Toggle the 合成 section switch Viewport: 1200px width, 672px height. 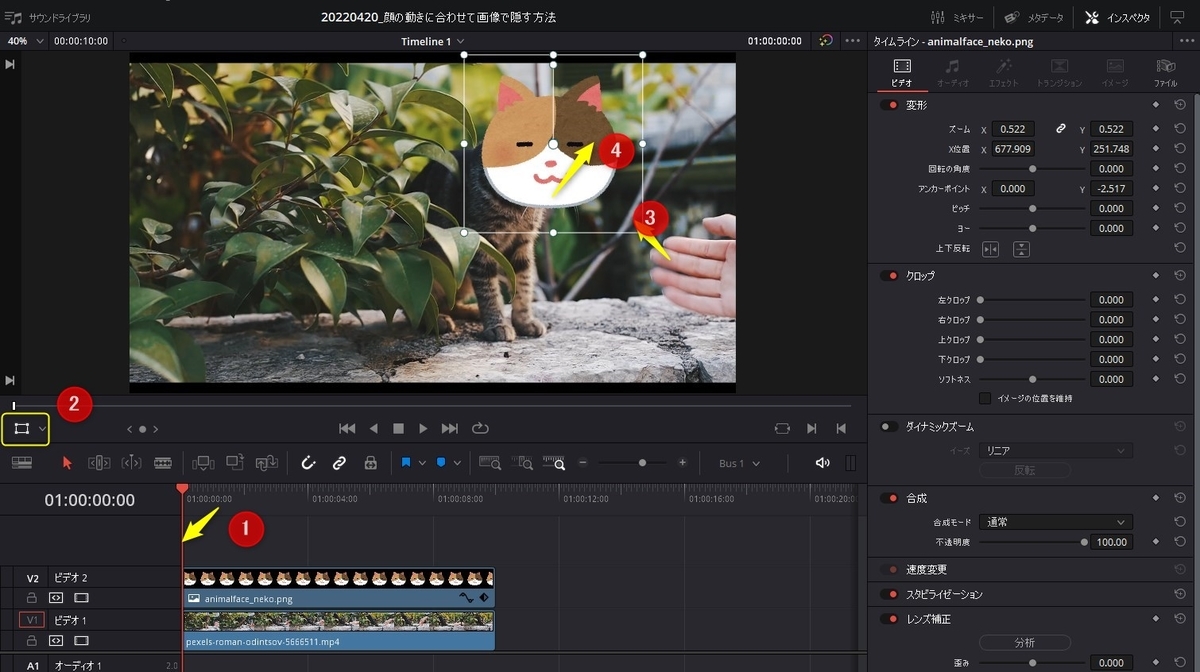[888, 498]
